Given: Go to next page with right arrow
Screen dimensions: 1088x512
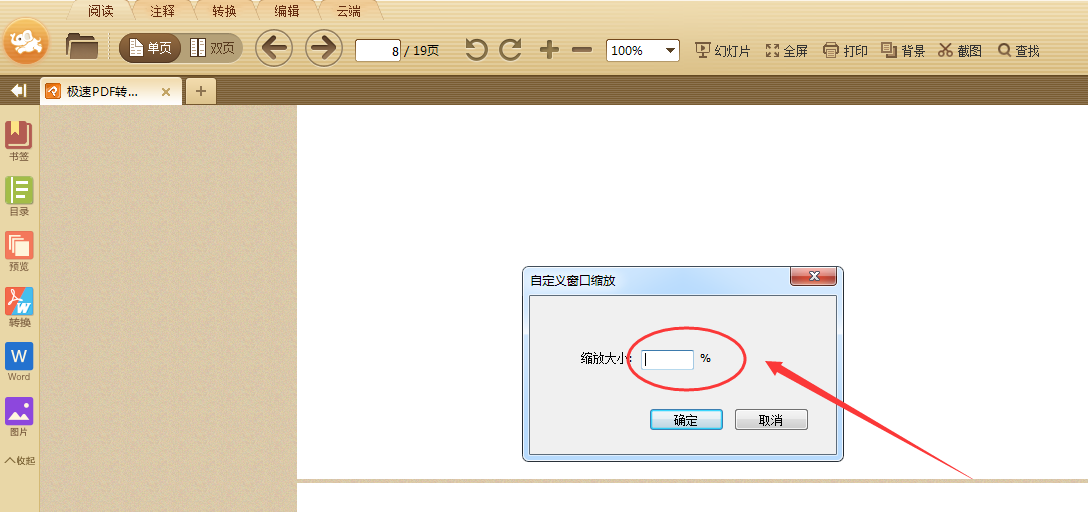Looking at the screenshot, I should coord(324,48).
